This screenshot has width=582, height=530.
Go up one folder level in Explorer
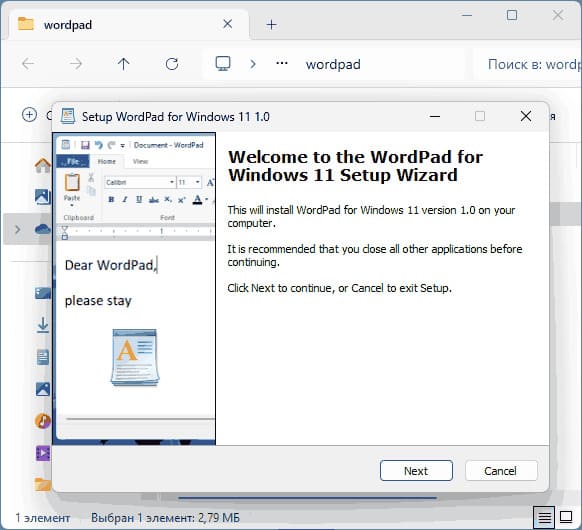123,64
